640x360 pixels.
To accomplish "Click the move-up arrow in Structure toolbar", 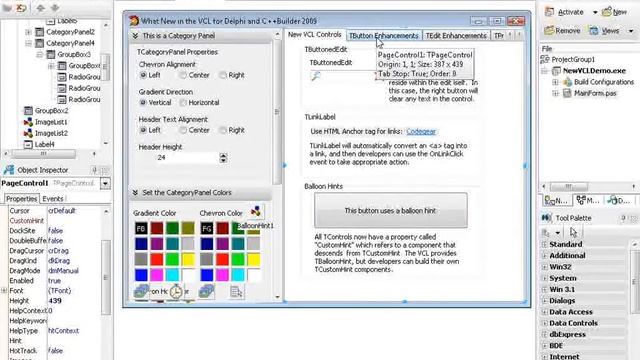I will click(40, 8).
